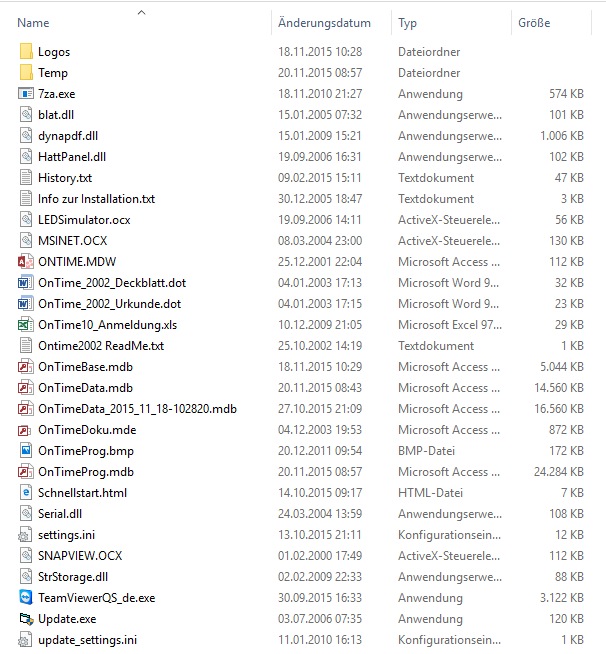Viewport: 606px width, 654px height.
Task: Click the size value 24.284 KB
Action: click(558, 471)
